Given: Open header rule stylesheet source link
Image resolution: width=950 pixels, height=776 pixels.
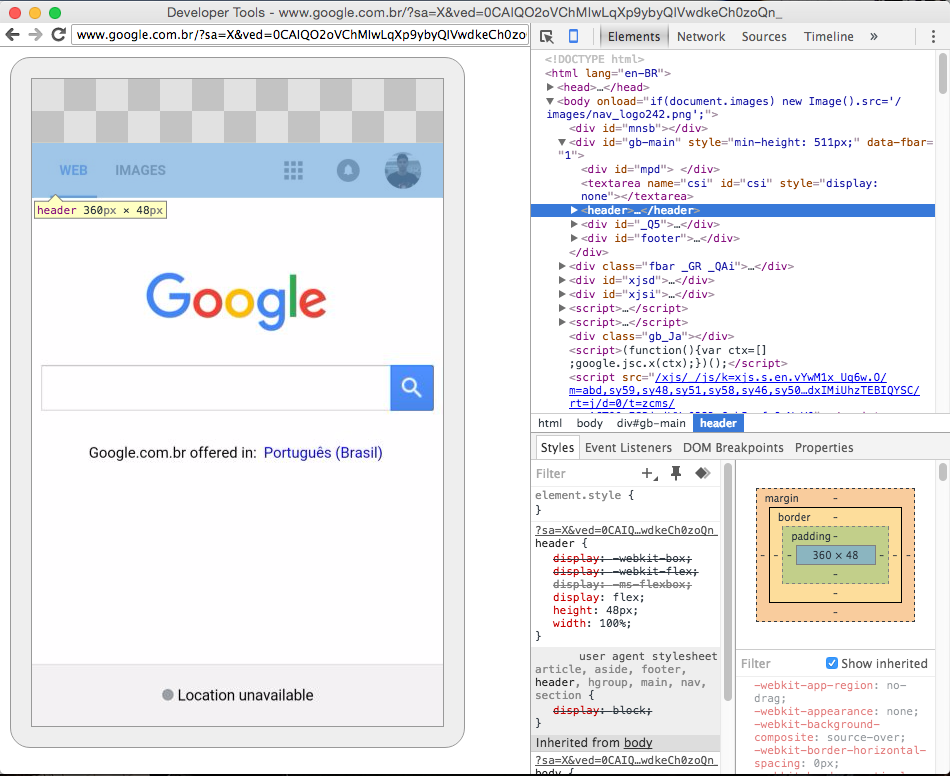Looking at the screenshot, I should pos(625,530).
